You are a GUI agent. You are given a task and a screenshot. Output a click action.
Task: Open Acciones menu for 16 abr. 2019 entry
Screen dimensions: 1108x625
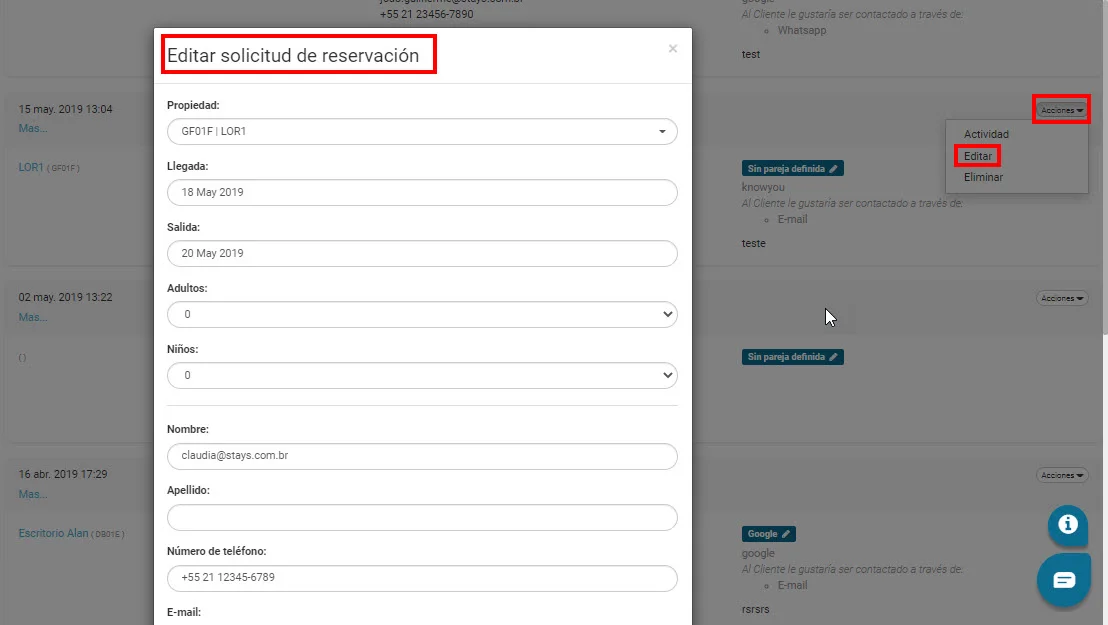(x=1062, y=475)
